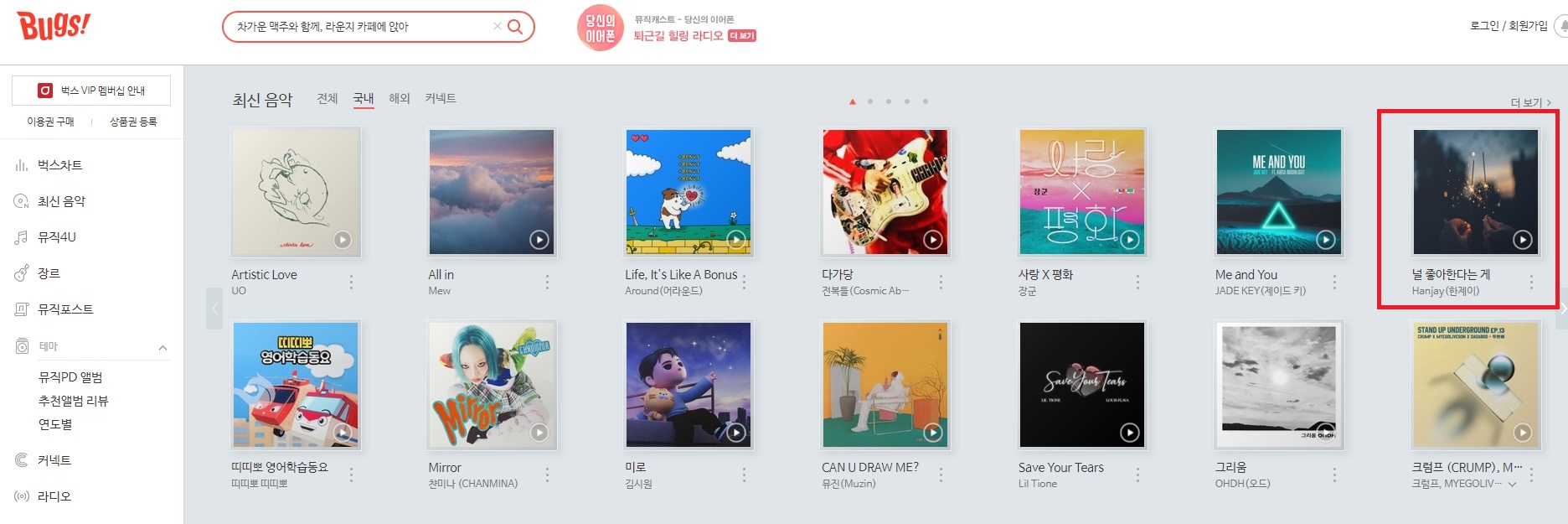Screen dimensions: 1568x524
Task: Open the Bugs VIP membership guide button
Action: [91, 91]
